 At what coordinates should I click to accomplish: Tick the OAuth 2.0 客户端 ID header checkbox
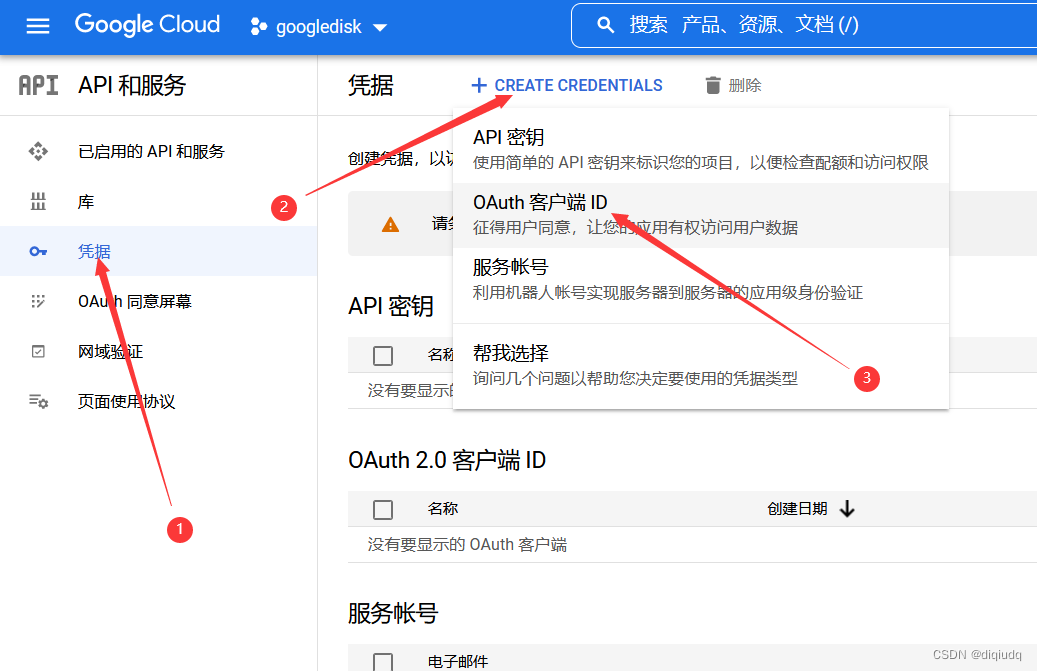click(x=383, y=509)
